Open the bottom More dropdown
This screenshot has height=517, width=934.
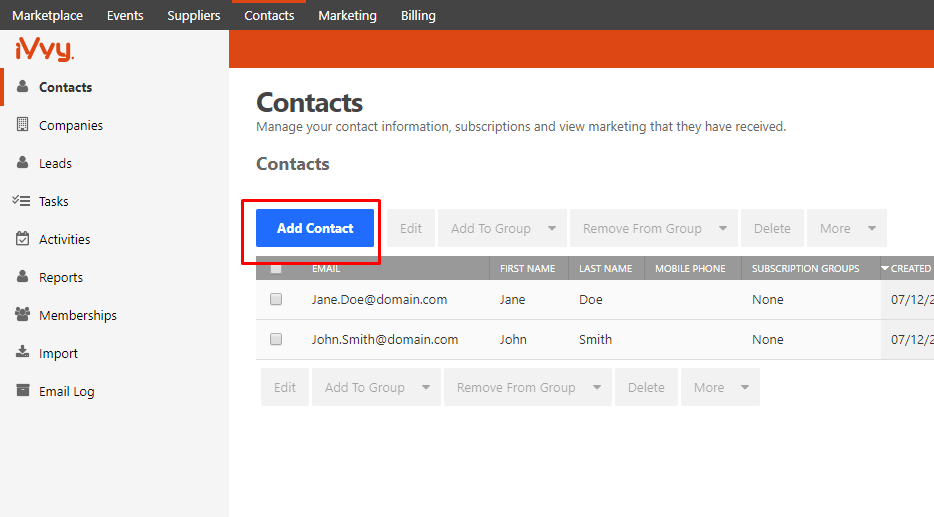click(720, 387)
